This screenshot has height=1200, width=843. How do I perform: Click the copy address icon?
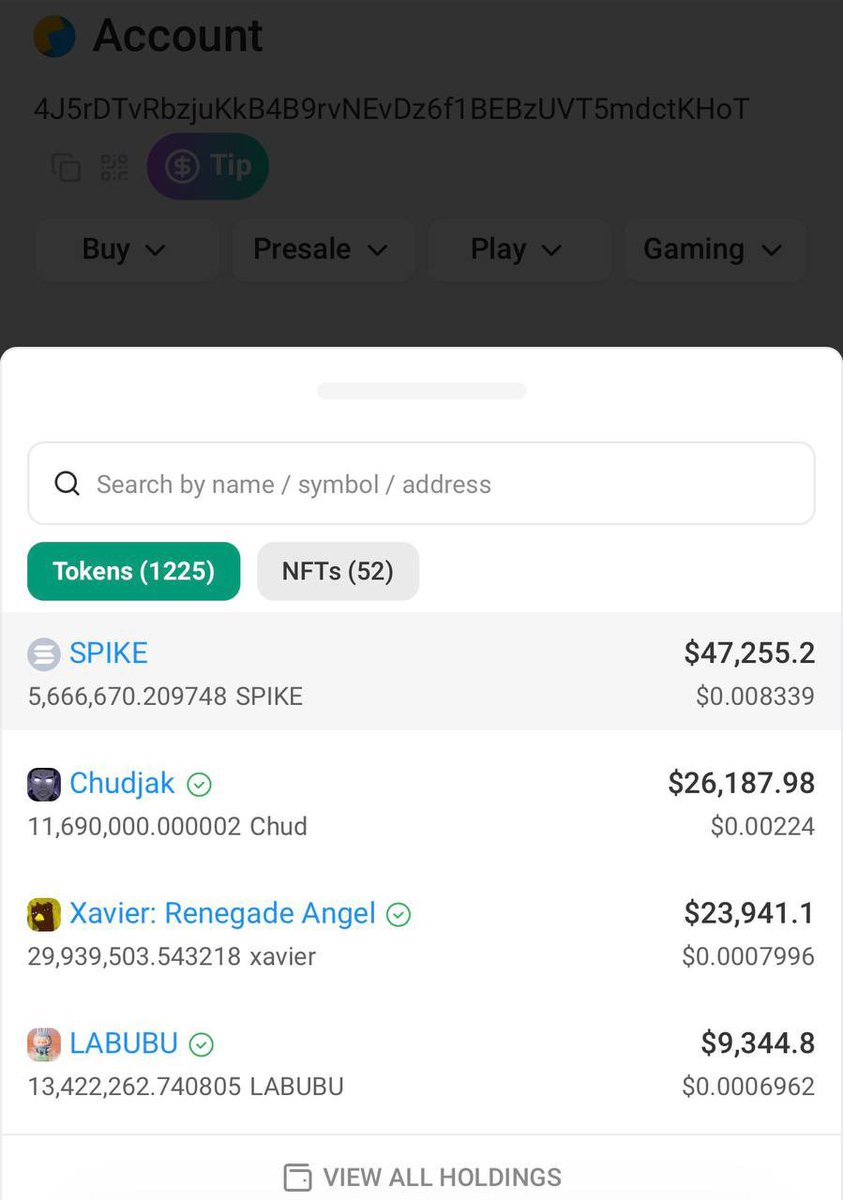[66, 167]
